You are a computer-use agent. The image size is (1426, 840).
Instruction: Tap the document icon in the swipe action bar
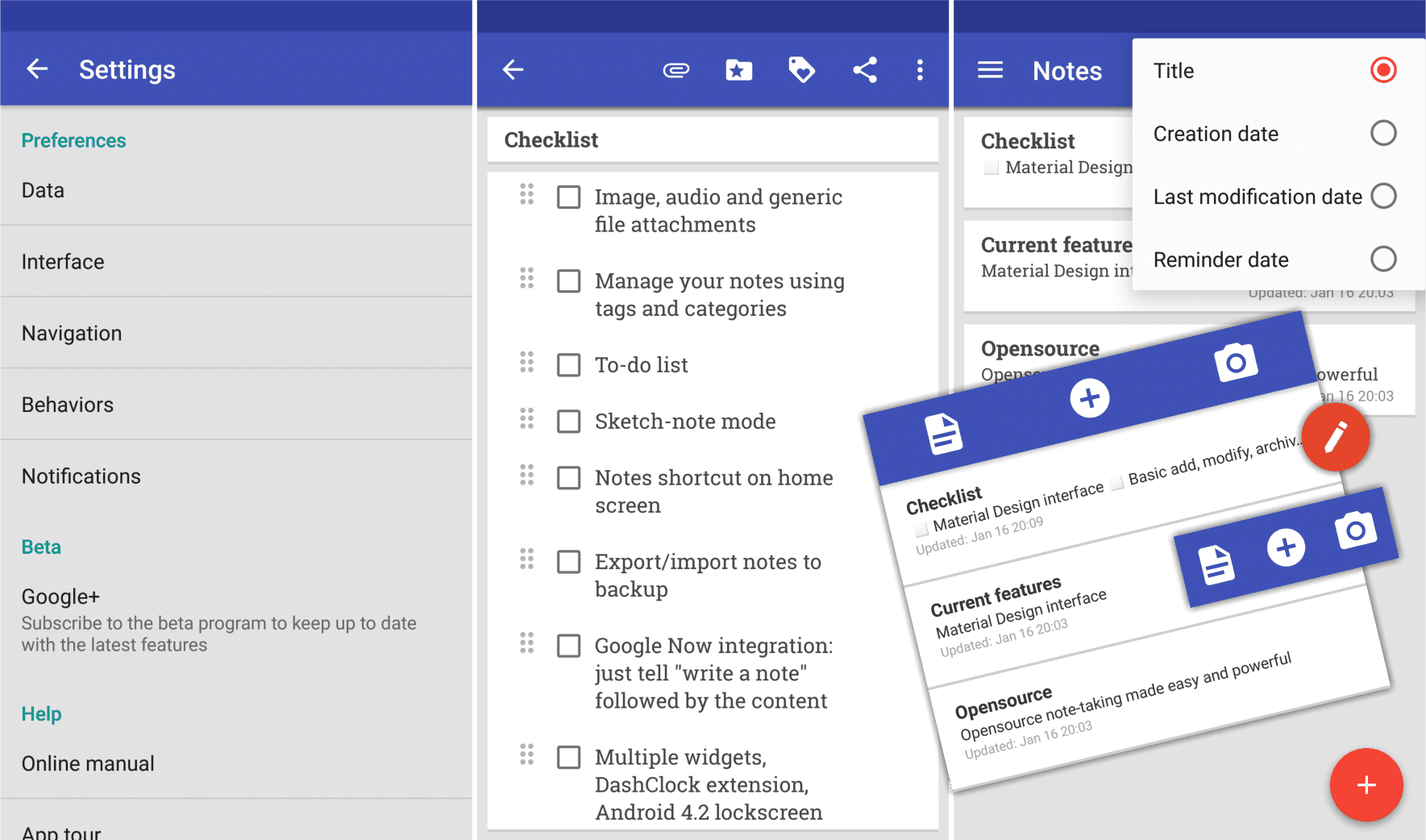pos(943,433)
